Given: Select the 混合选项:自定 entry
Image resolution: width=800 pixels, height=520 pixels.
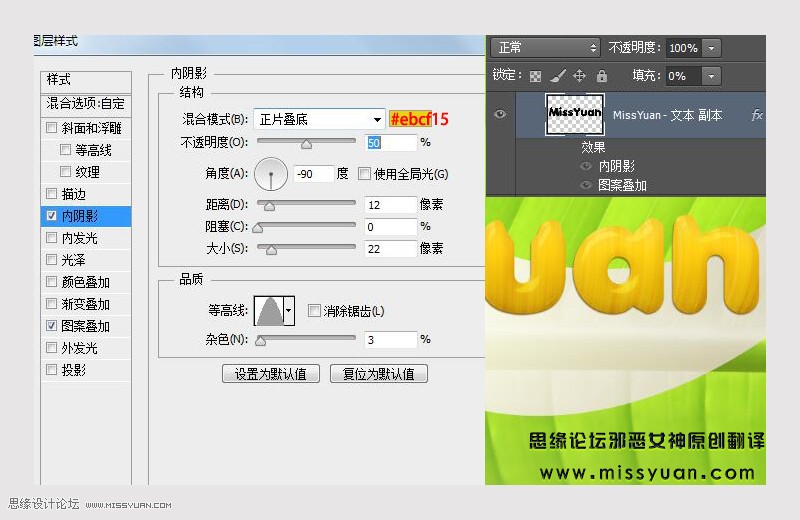Looking at the screenshot, I should point(86,104).
